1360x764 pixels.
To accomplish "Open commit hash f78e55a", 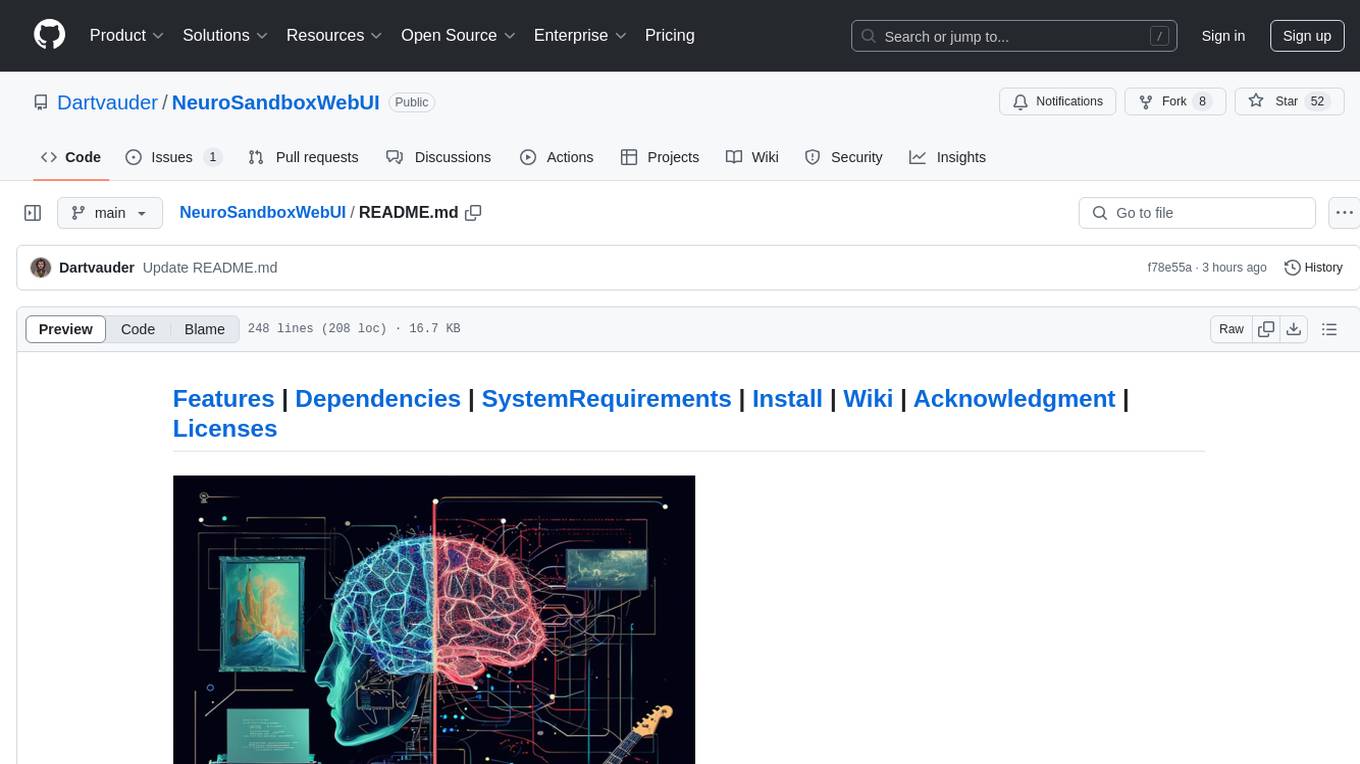I will (x=1170, y=268).
